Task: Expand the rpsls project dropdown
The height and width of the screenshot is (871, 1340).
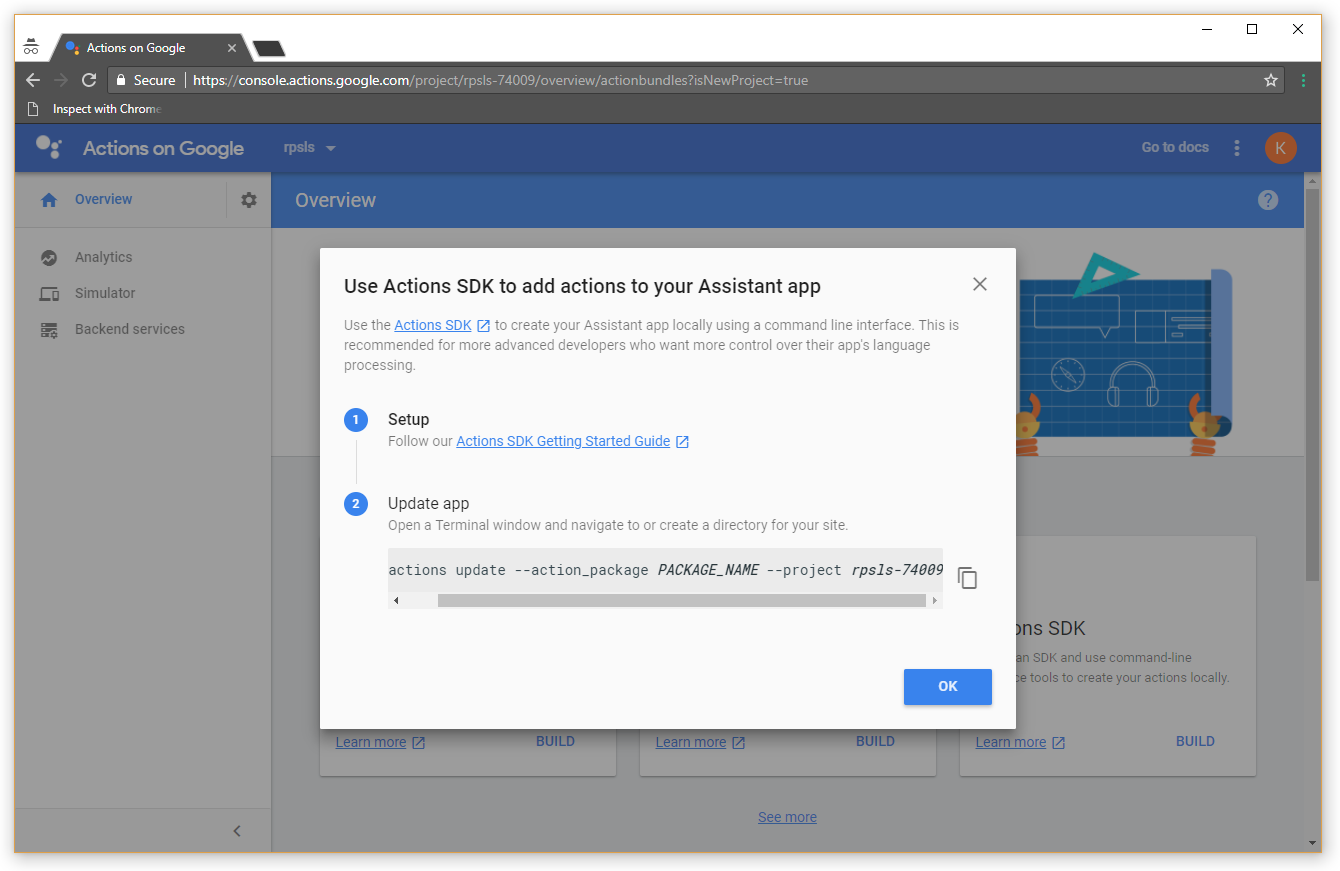Action: (x=310, y=148)
